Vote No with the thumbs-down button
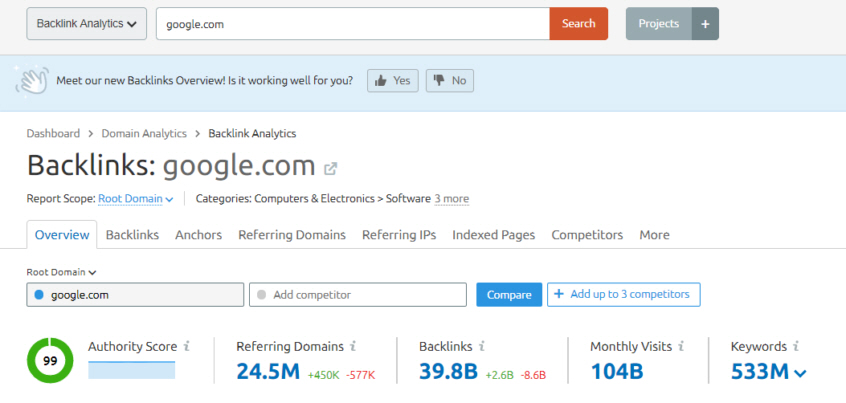The height and width of the screenshot is (403, 846). tap(450, 81)
